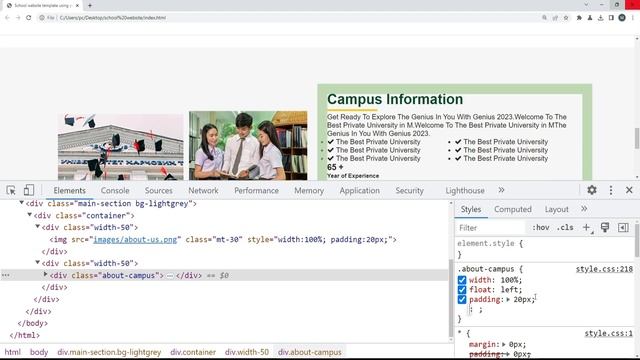
Task: Close the DevTools panel
Action: pyautogui.click(x=629, y=190)
